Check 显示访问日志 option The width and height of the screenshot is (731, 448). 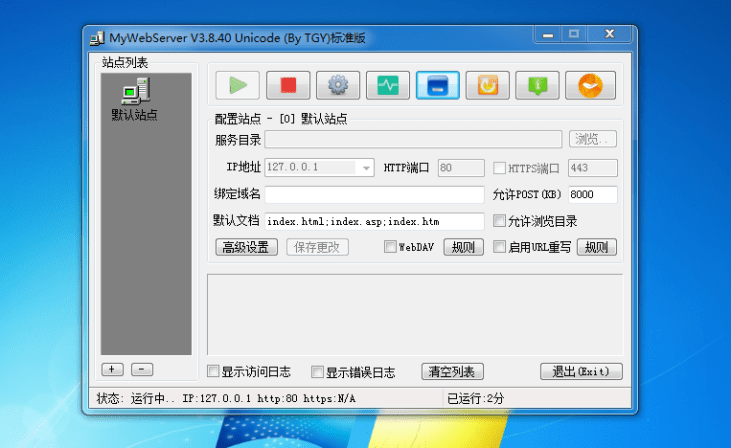213,371
